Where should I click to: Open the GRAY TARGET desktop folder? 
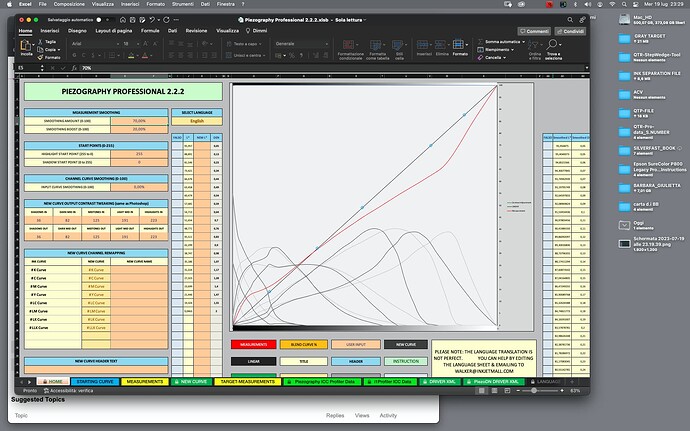(624, 39)
